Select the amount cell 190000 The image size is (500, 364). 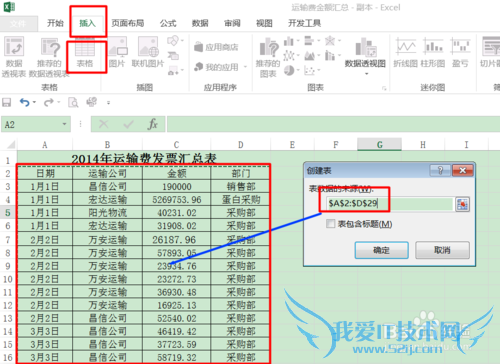click(x=177, y=187)
